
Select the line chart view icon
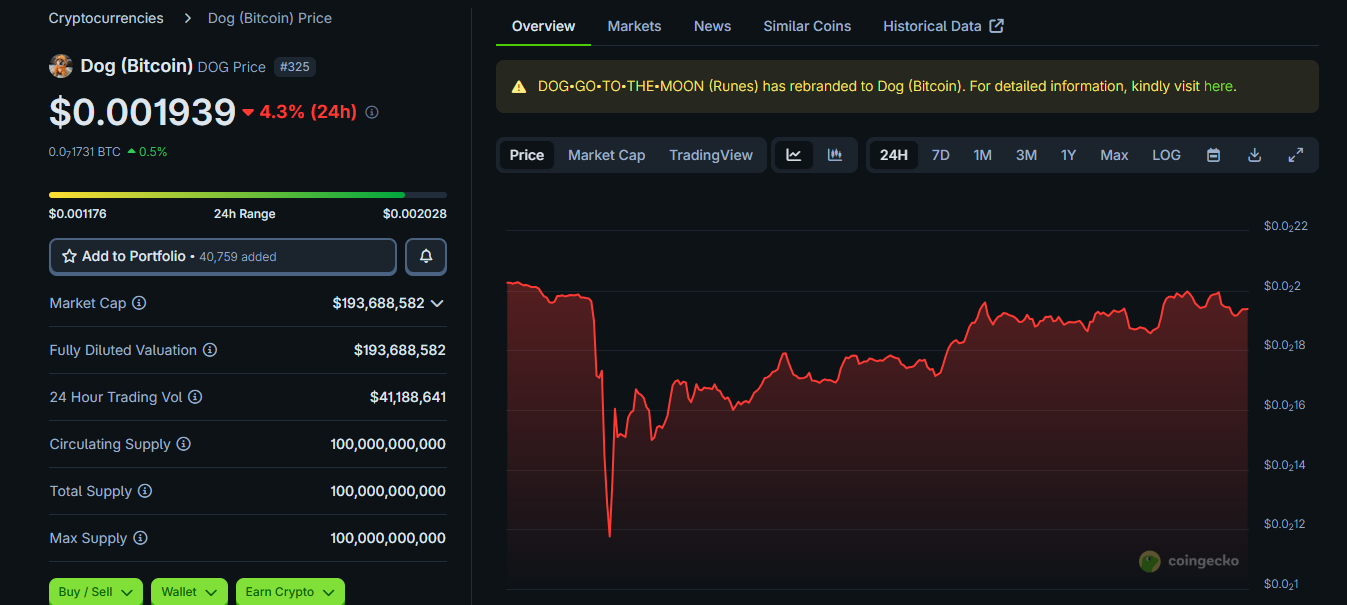pyautogui.click(x=794, y=155)
